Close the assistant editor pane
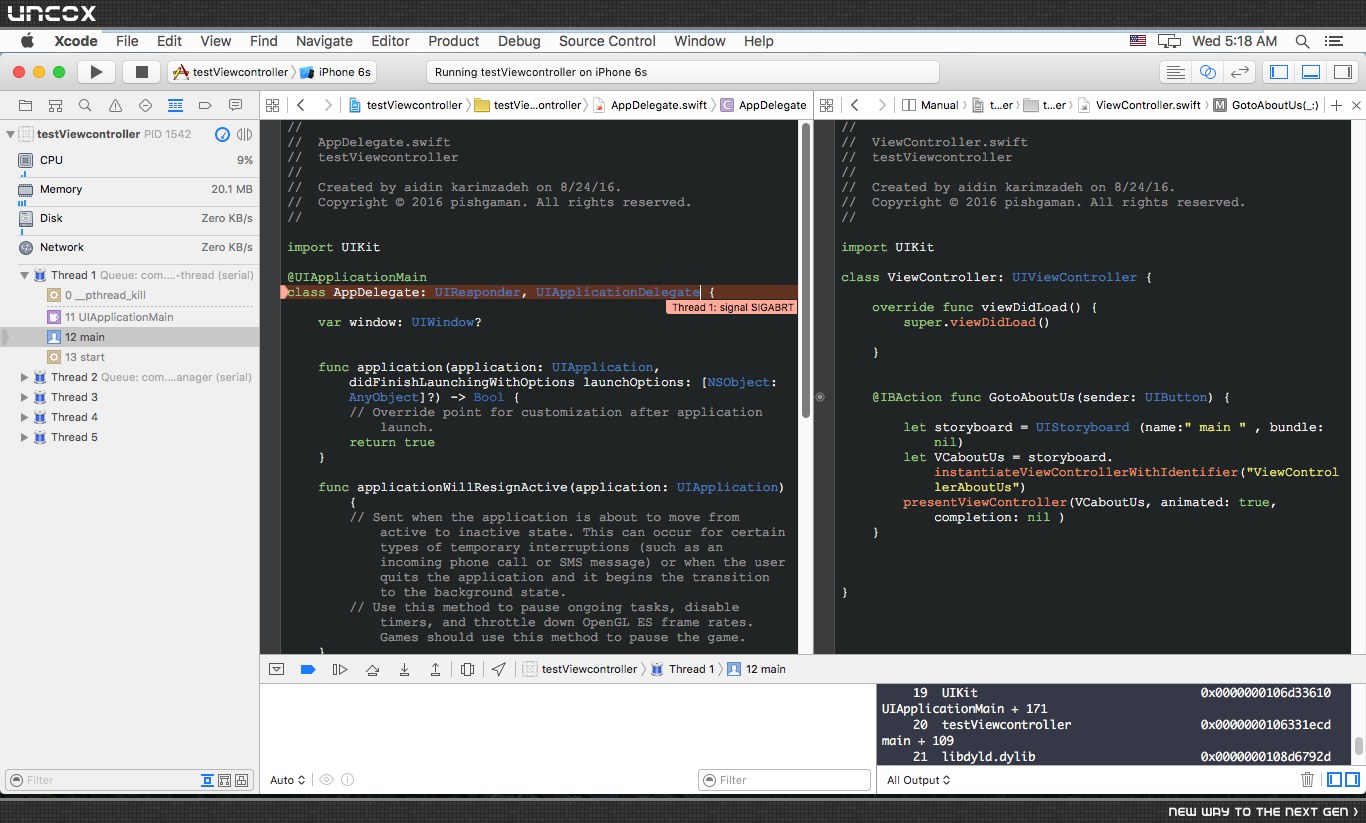This screenshot has width=1366, height=823. coord(1356,105)
